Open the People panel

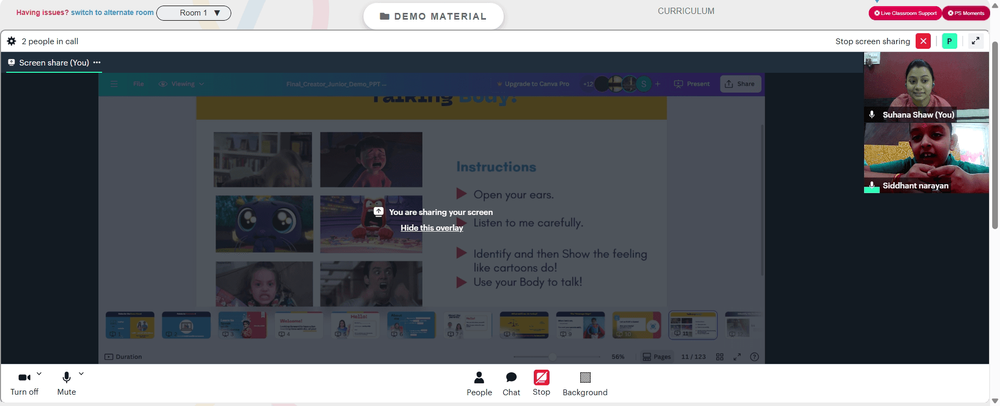479,384
